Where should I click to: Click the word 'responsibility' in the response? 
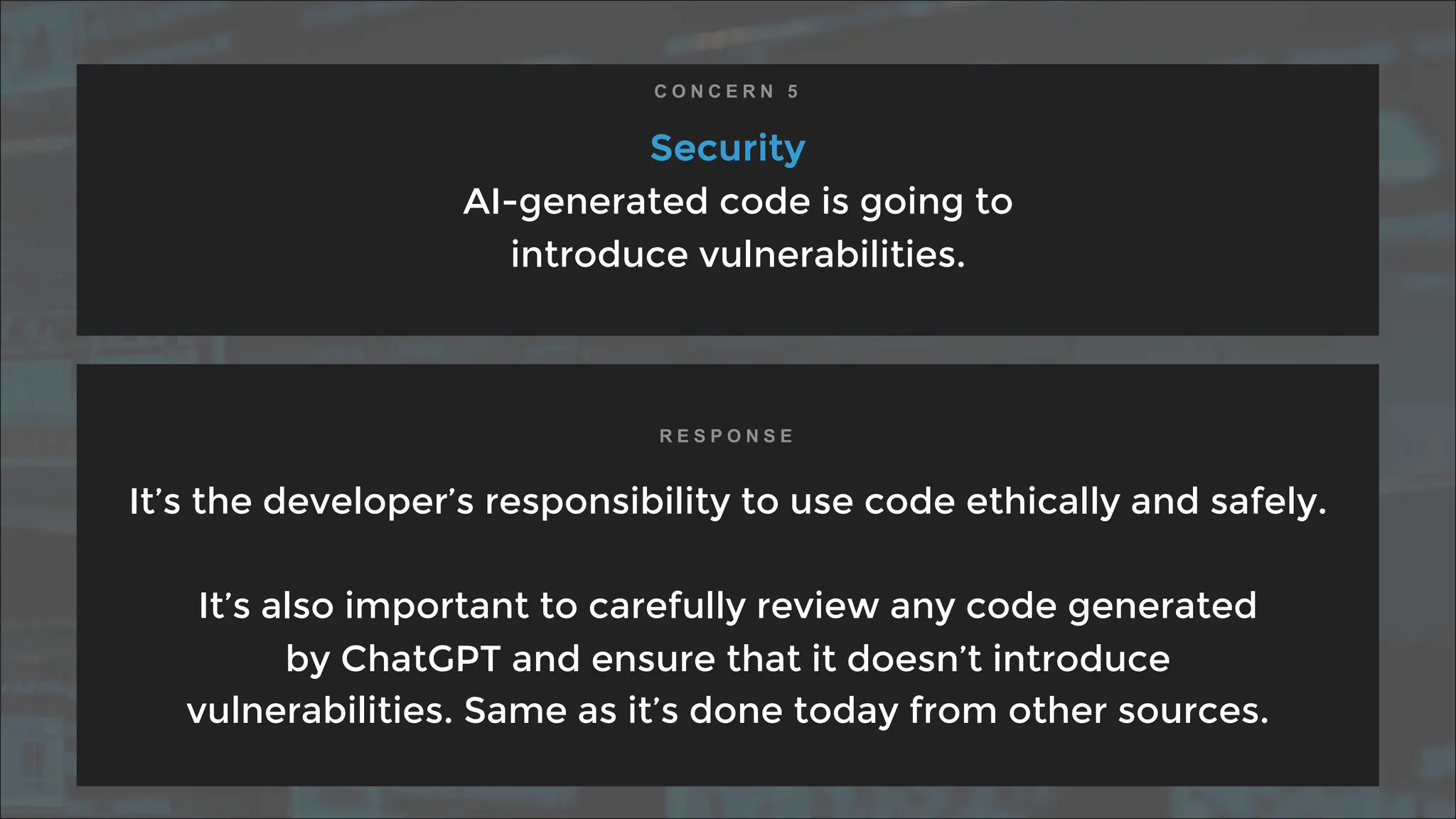[x=607, y=501]
